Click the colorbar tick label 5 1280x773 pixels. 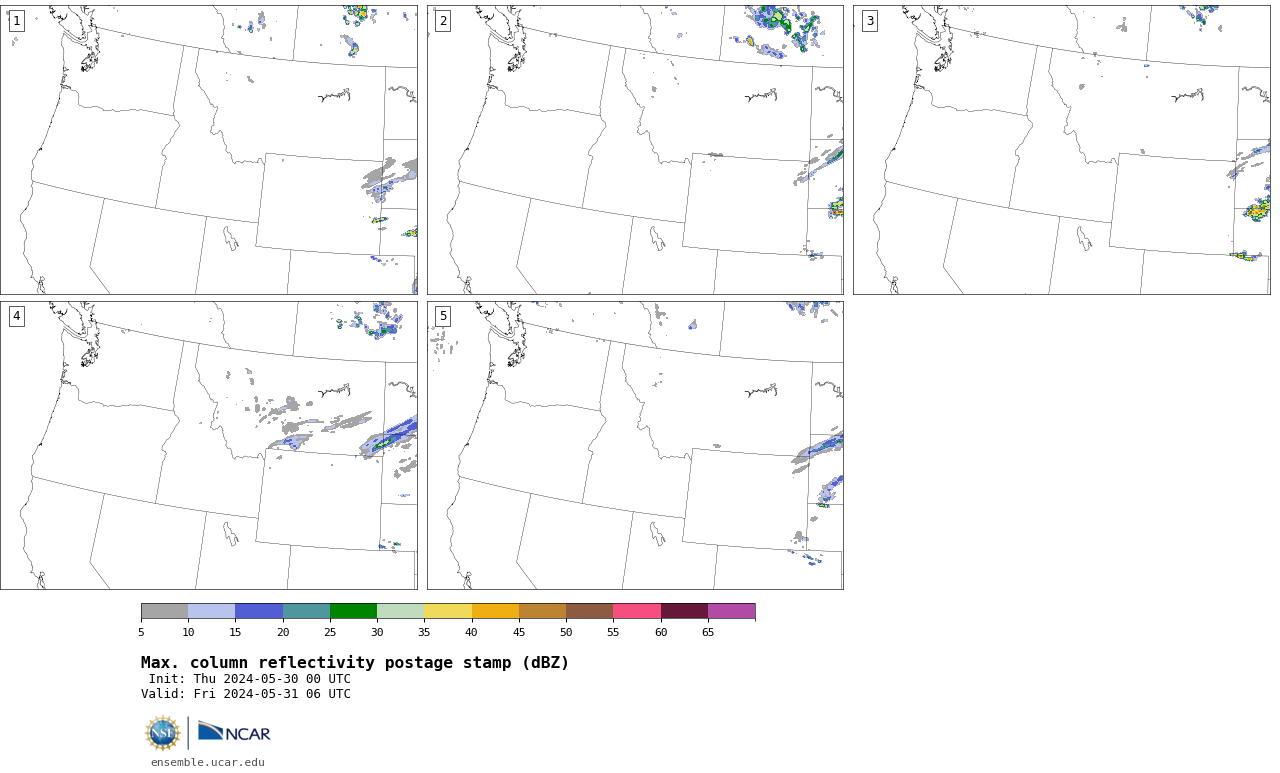tap(141, 632)
